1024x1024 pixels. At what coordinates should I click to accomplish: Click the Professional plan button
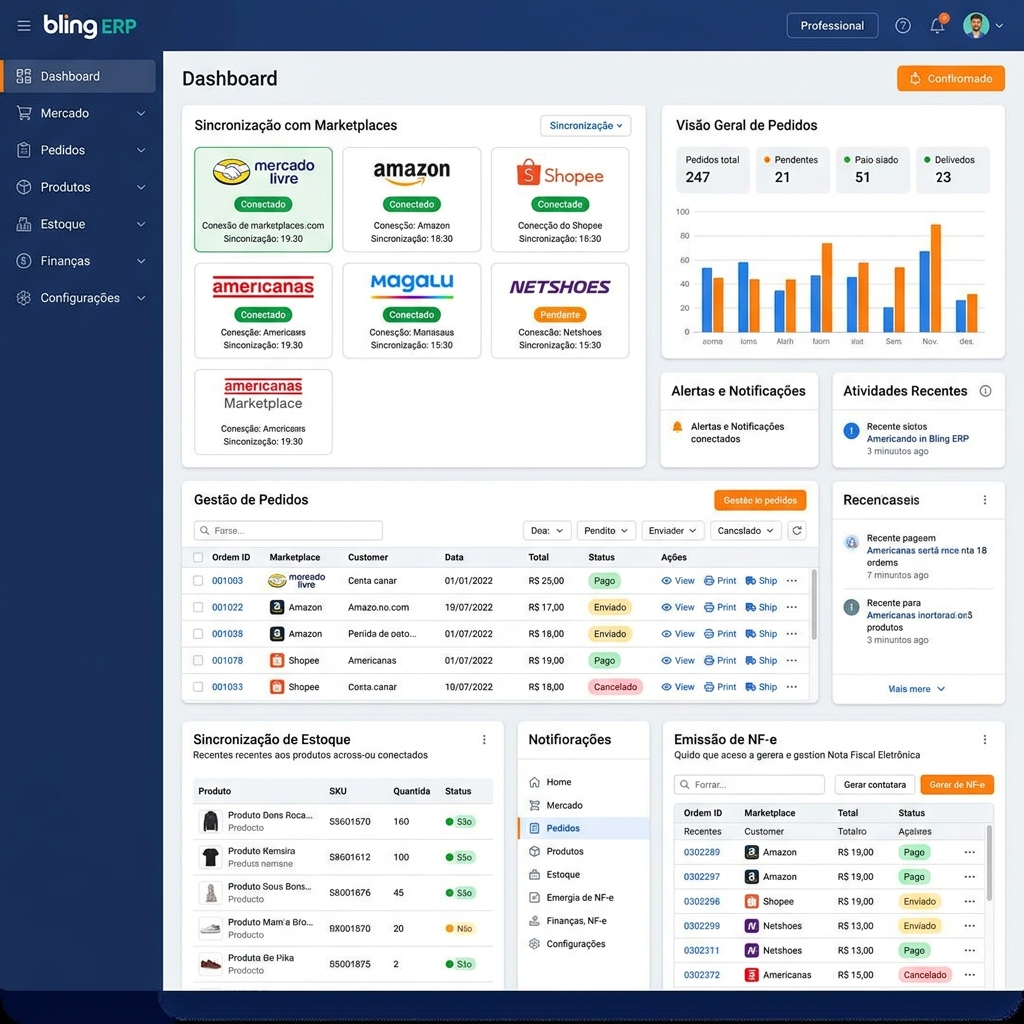[832, 25]
